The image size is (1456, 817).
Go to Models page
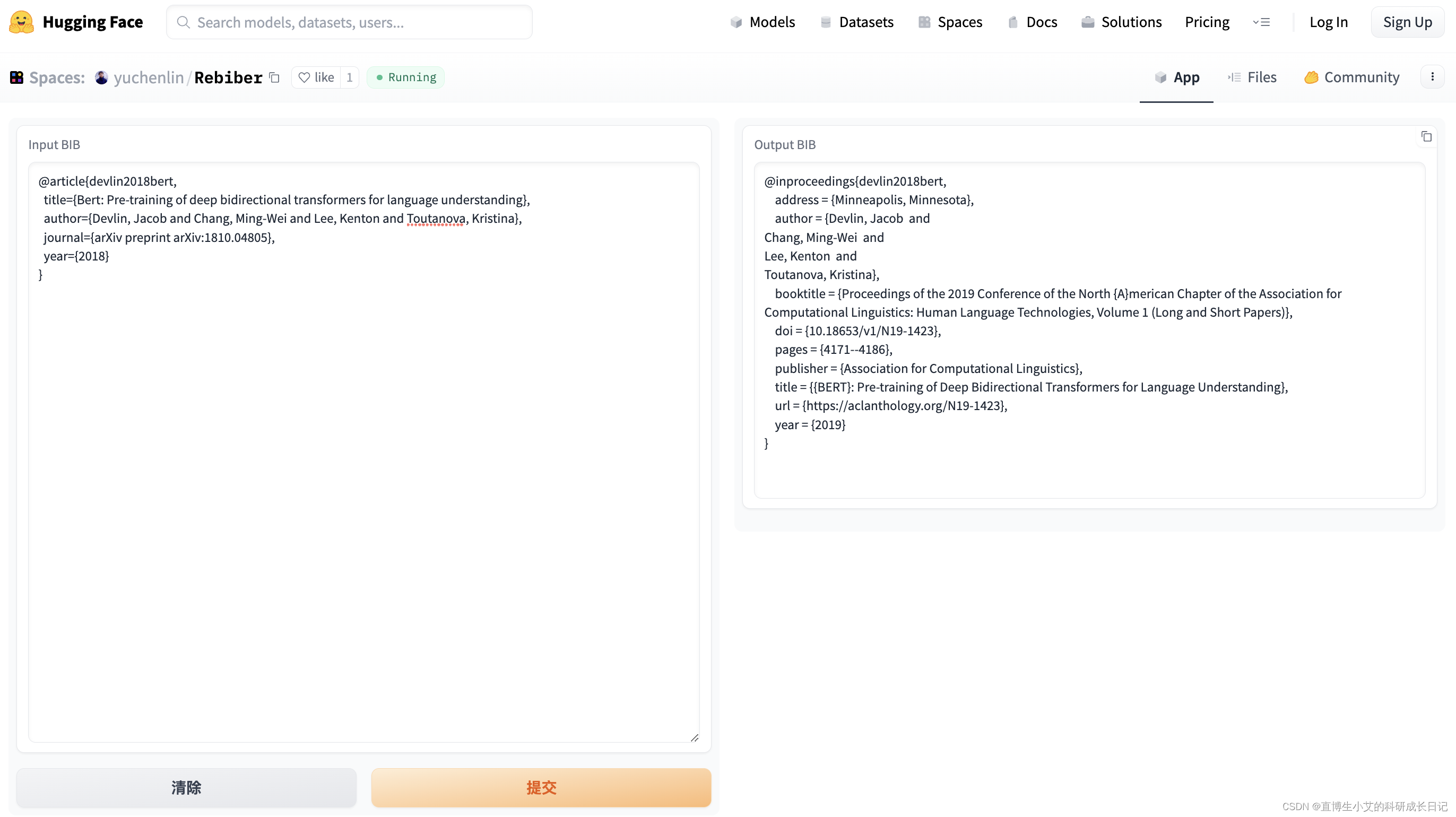pos(762,22)
